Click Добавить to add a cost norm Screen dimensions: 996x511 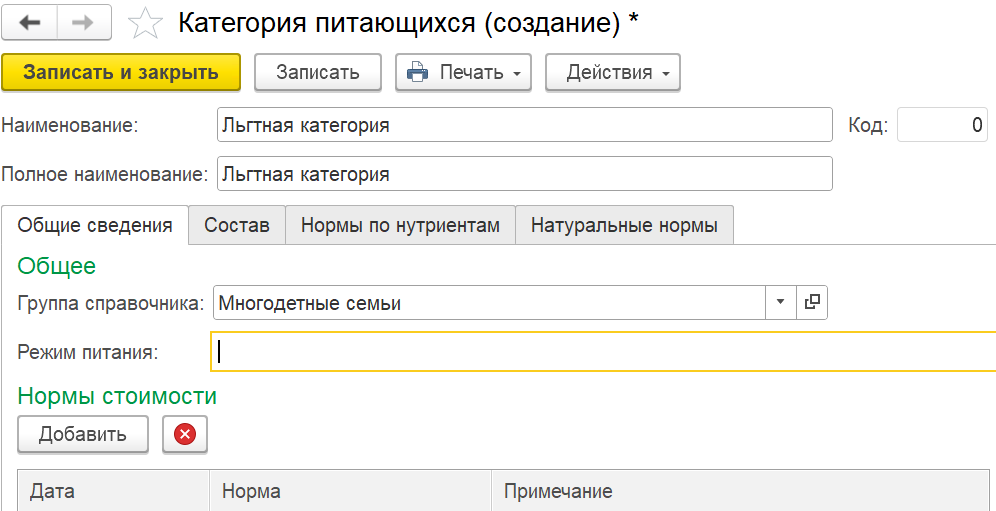[82, 434]
